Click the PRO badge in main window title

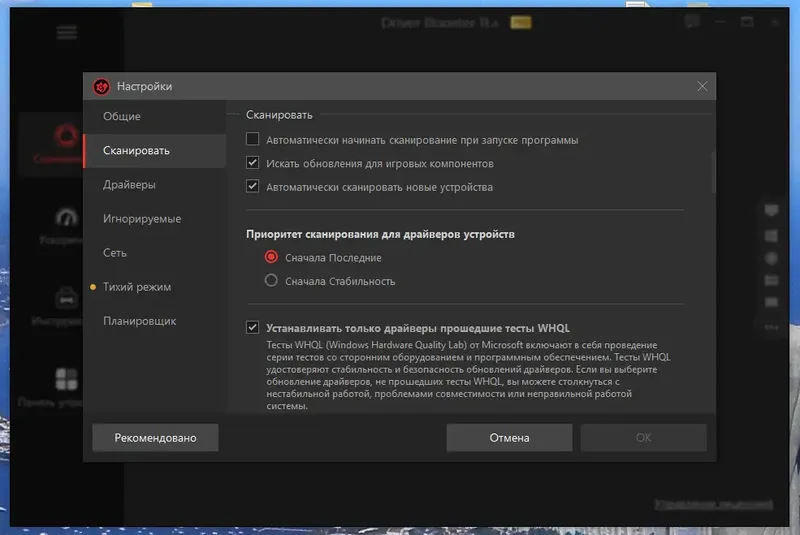pos(521,22)
